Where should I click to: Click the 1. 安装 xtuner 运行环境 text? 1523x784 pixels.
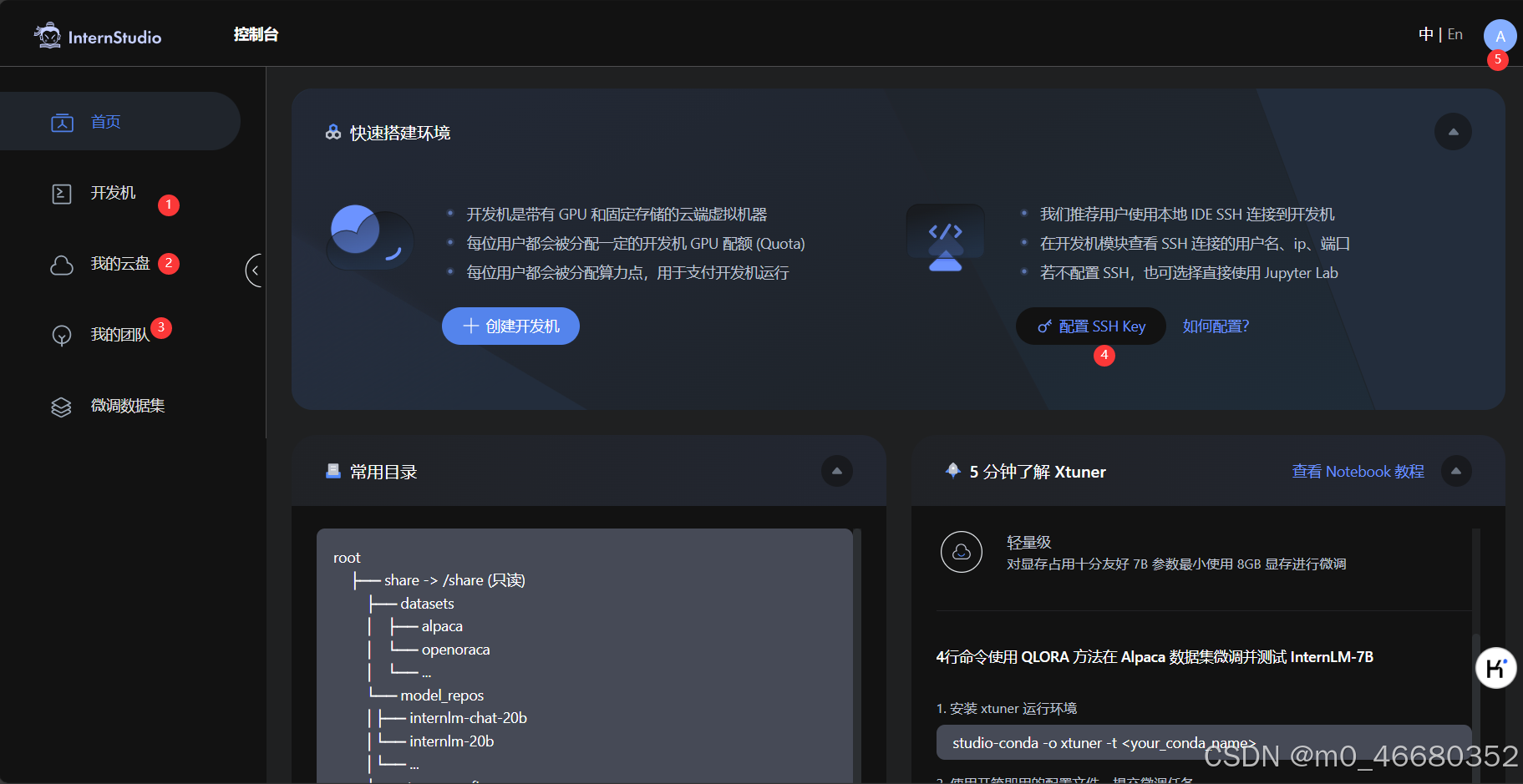[1007, 709]
